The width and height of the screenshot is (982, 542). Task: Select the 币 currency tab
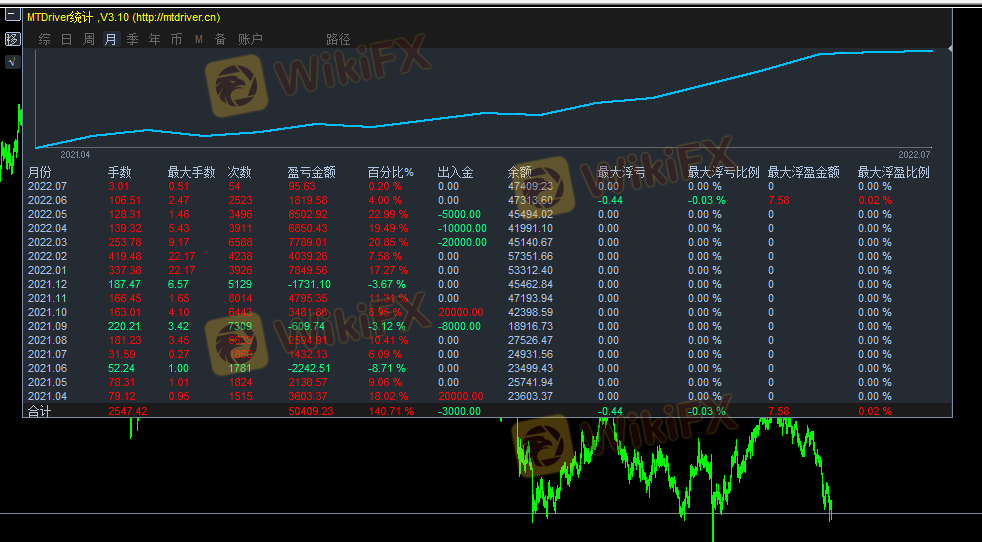[x=176, y=39]
